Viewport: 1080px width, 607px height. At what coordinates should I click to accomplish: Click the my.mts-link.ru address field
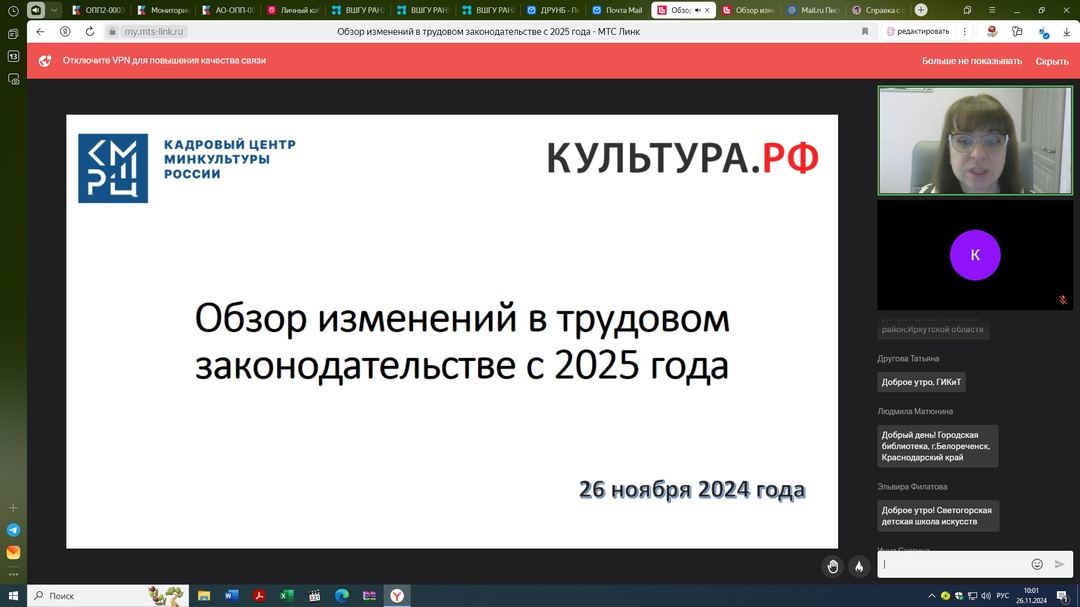pyautogui.click(x=154, y=32)
